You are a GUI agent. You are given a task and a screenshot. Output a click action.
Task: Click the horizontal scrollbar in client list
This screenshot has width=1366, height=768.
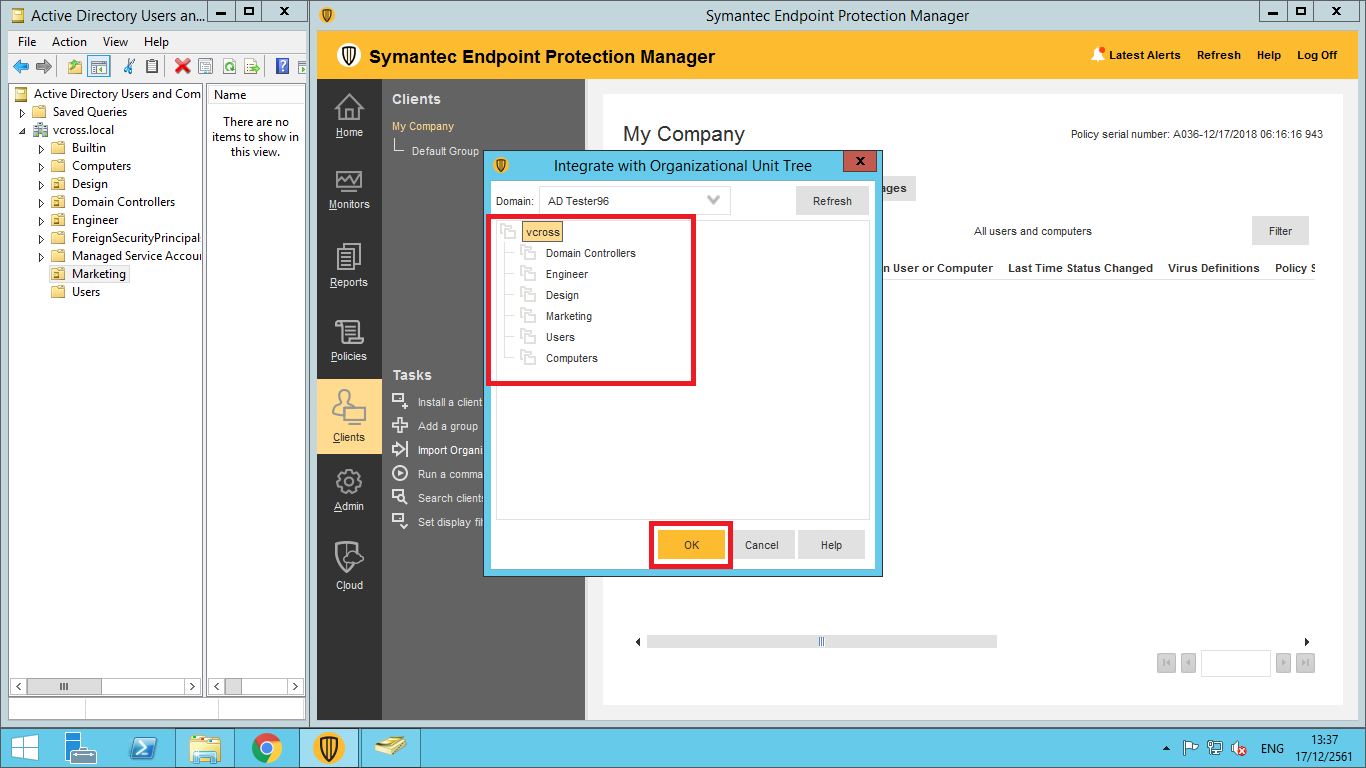(x=821, y=642)
